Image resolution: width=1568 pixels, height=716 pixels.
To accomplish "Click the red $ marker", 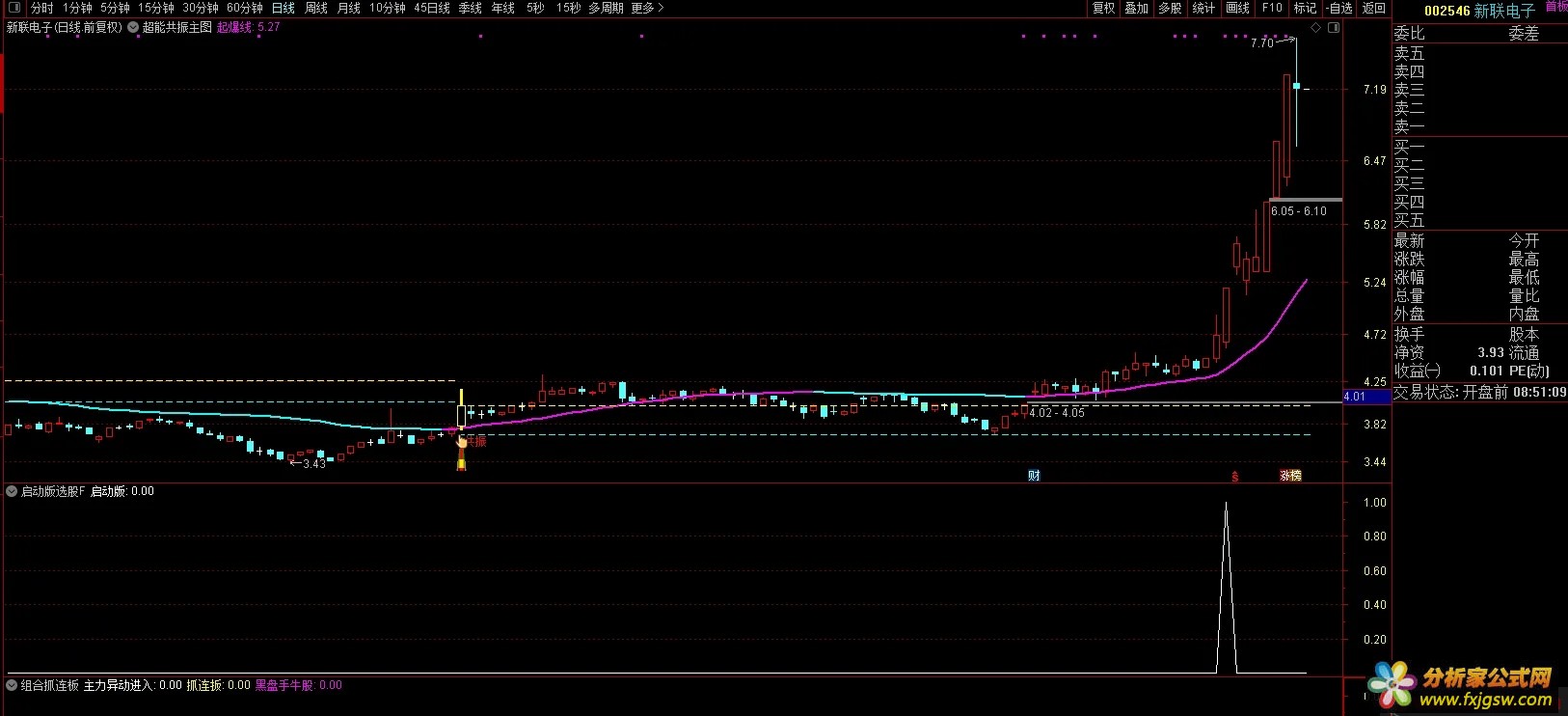I will coord(1234,476).
